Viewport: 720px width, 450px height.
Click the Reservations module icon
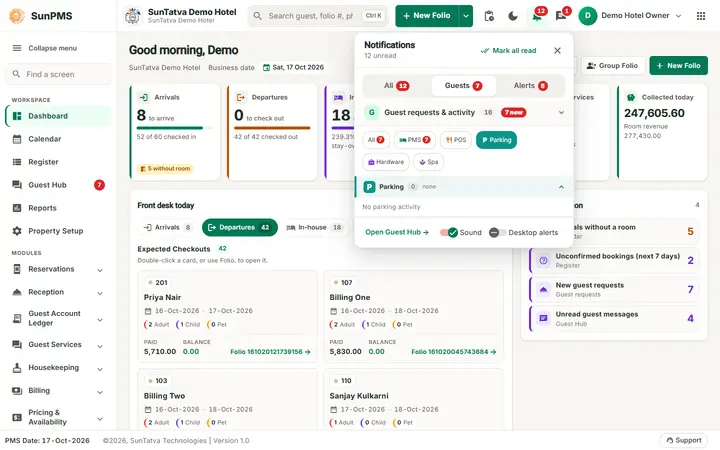point(17,269)
